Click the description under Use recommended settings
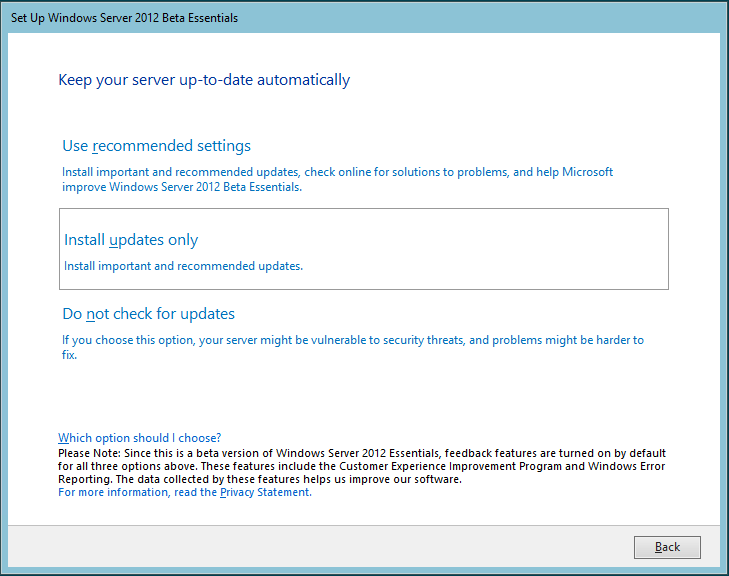Screen dimensions: 729x576 tap(338, 179)
